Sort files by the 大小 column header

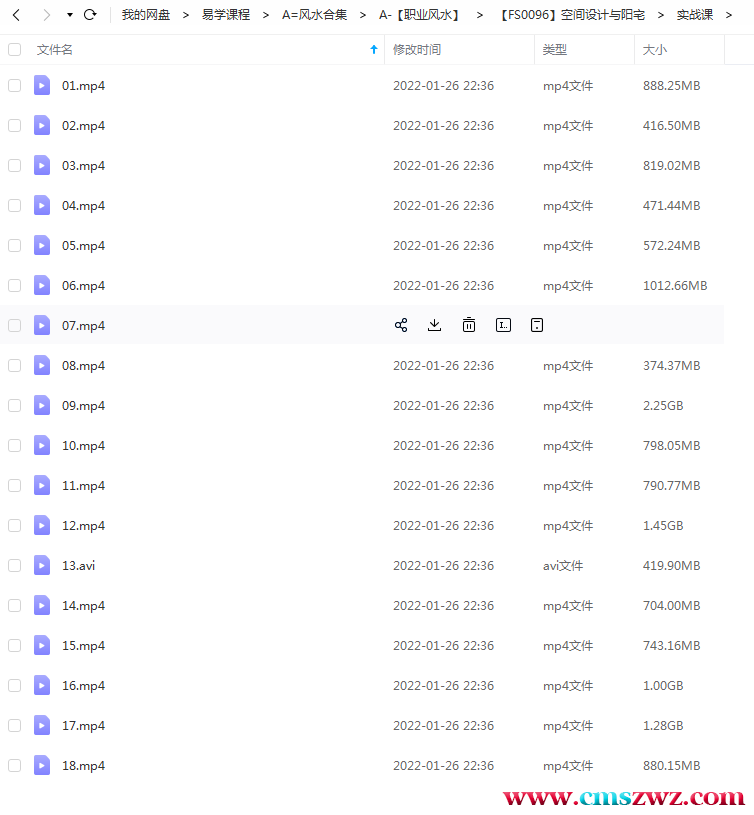click(655, 49)
